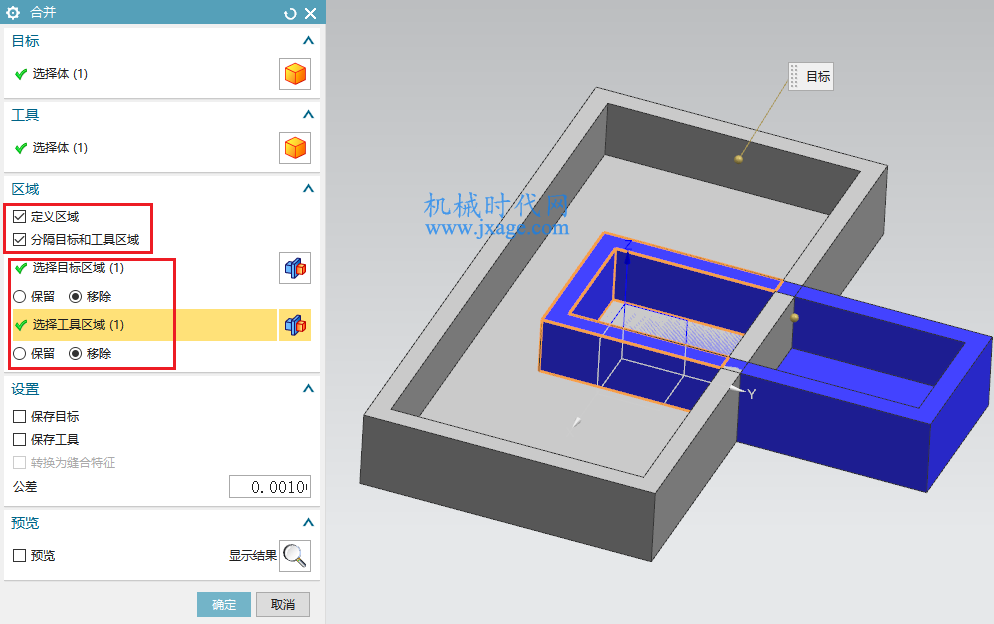The width and height of the screenshot is (994, 624).
Task: Enable the 保存目标 checkbox
Action: (20, 417)
